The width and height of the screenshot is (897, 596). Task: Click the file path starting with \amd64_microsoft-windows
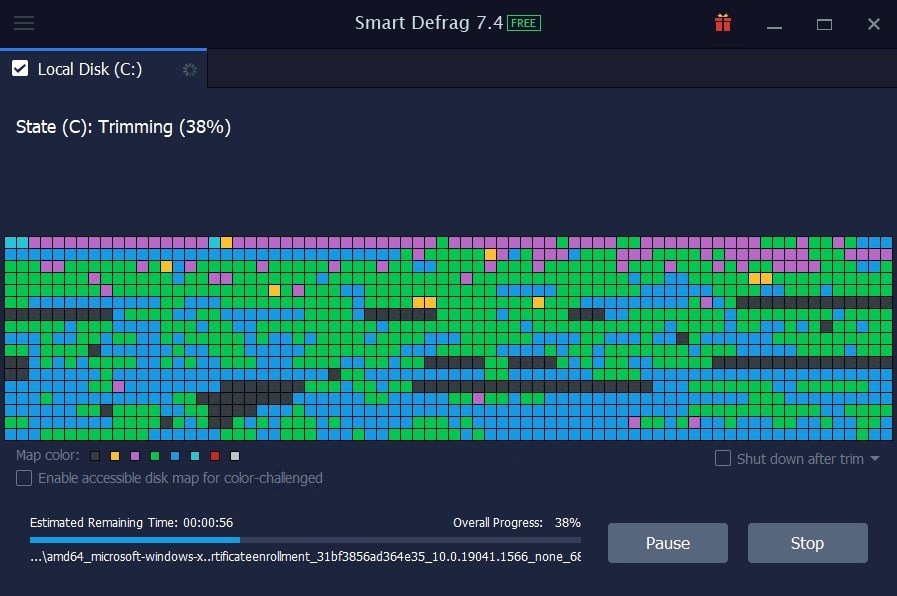tap(305, 557)
